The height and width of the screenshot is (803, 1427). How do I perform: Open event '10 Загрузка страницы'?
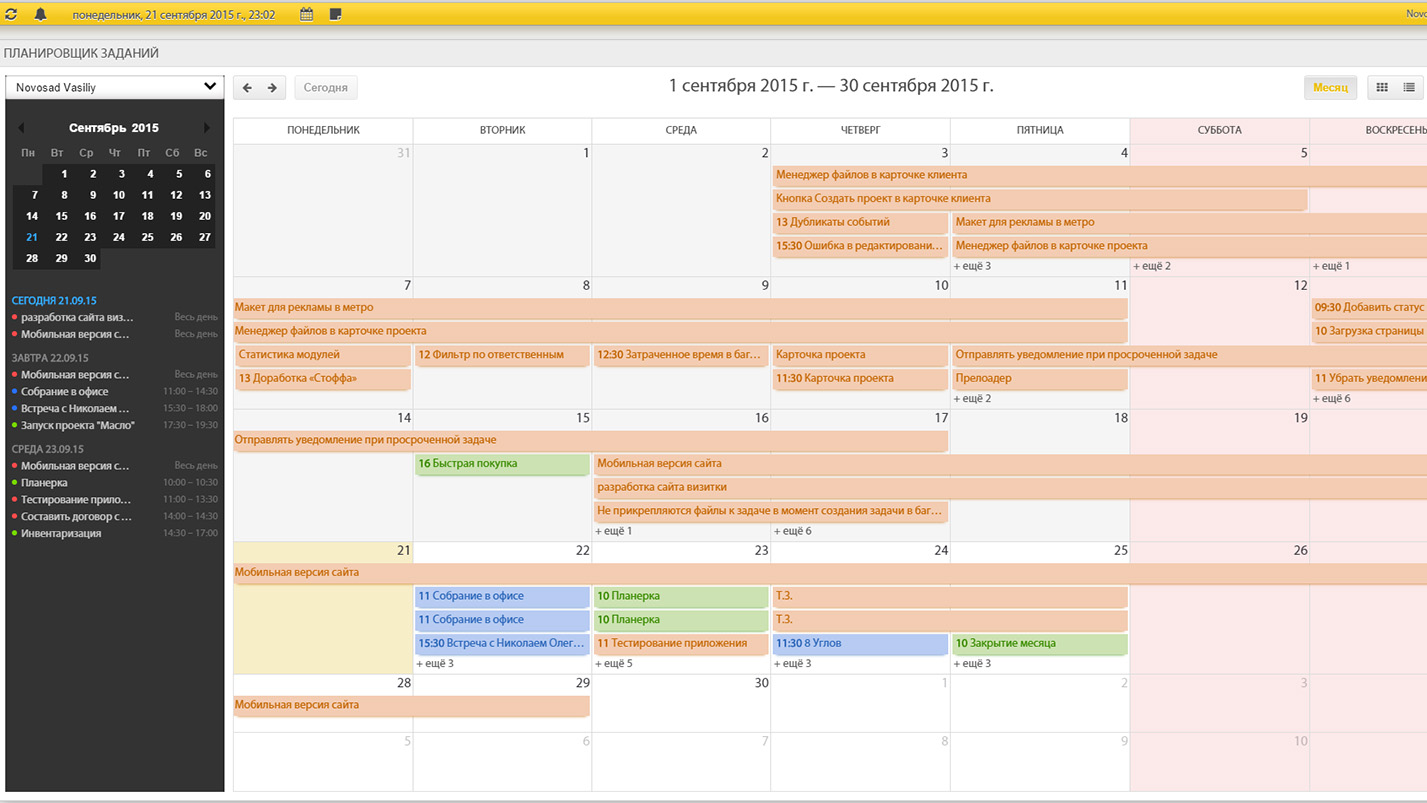click(x=1369, y=331)
